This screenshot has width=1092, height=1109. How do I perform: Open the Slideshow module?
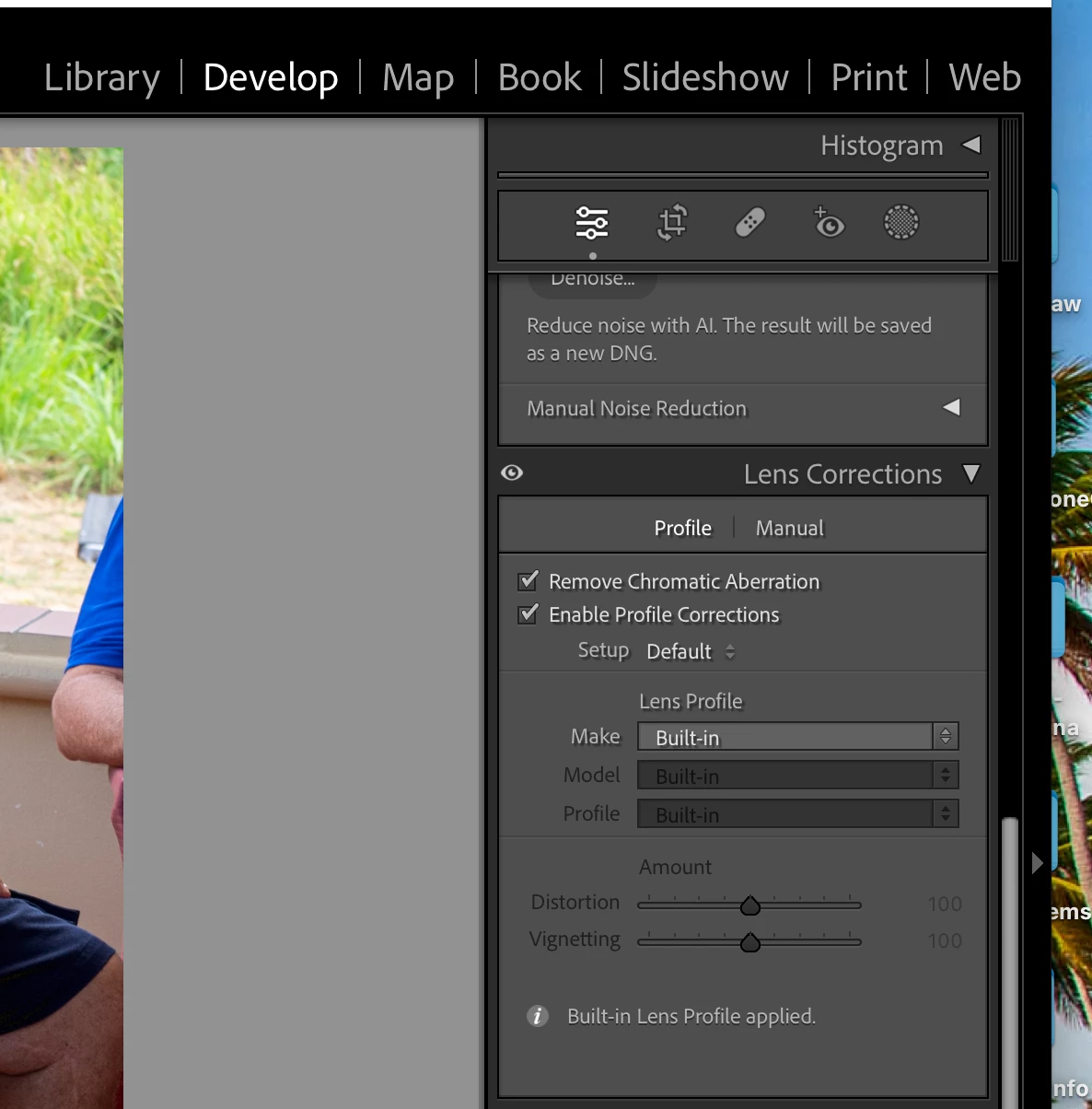pyautogui.click(x=705, y=77)
